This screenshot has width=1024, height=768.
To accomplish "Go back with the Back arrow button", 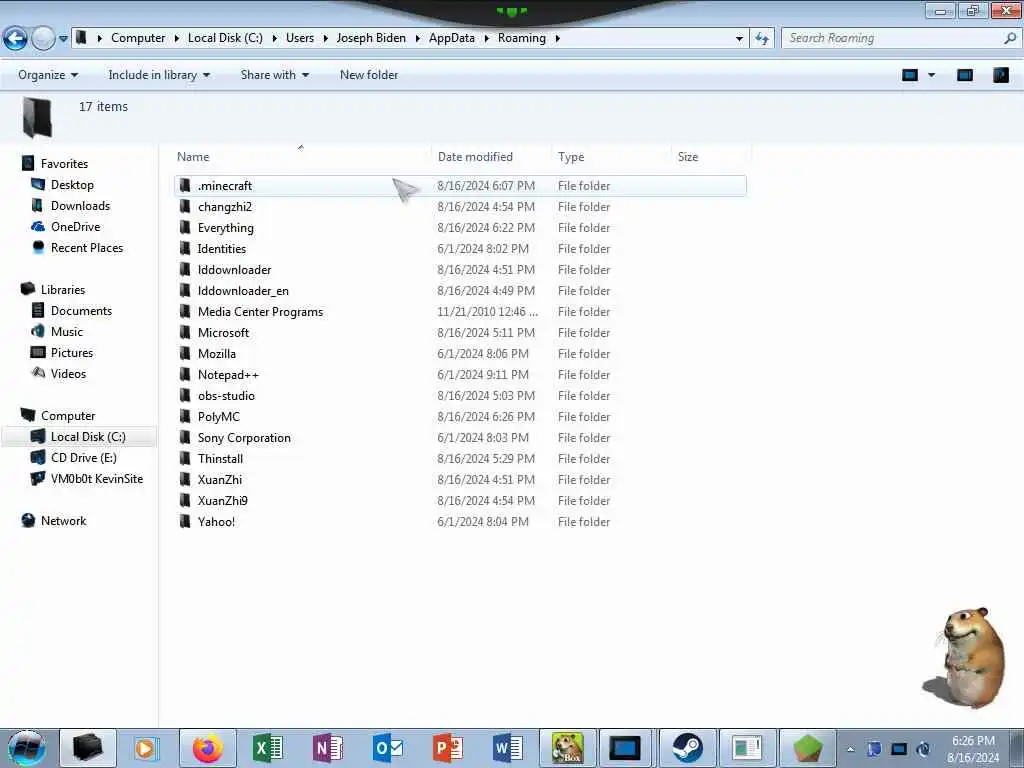I will coord(16,39).
